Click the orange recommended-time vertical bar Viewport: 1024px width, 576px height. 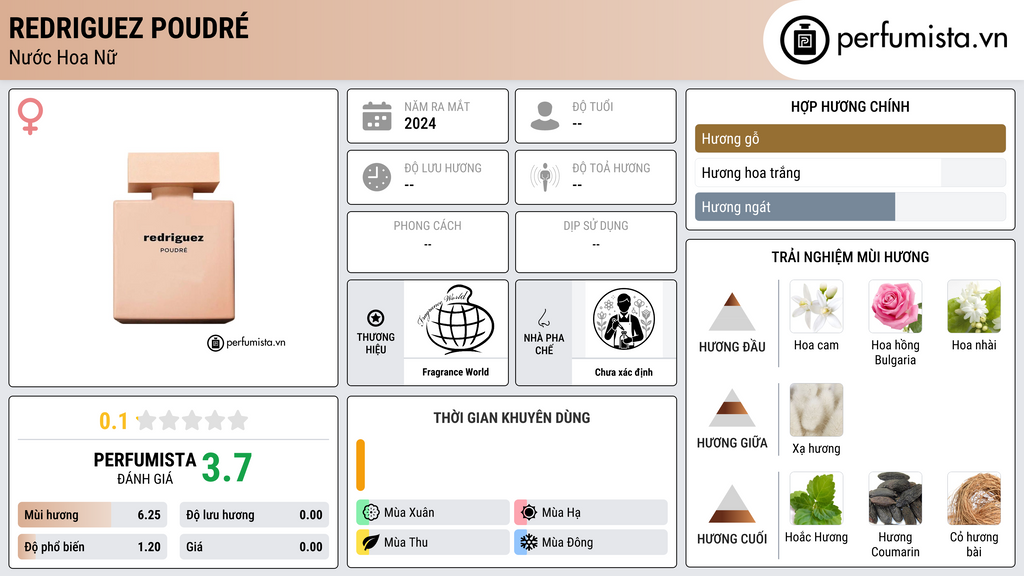pyautogui.click(x=360, y=464)
